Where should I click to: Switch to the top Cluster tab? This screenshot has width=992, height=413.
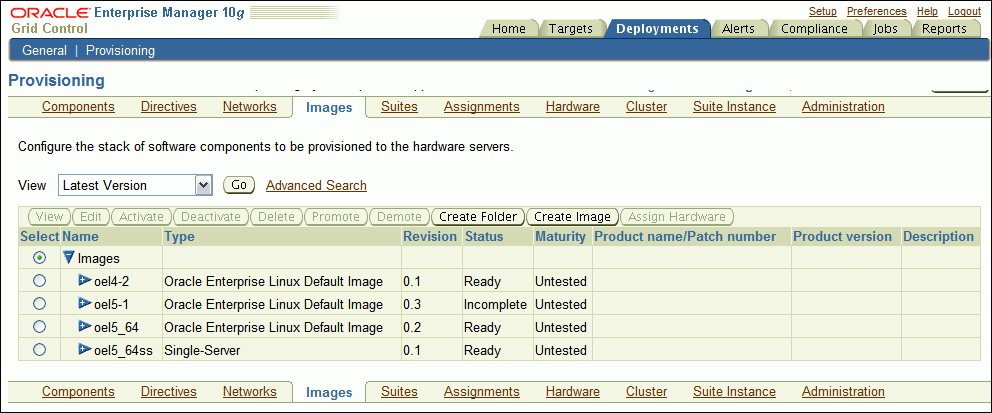point(647,106)
